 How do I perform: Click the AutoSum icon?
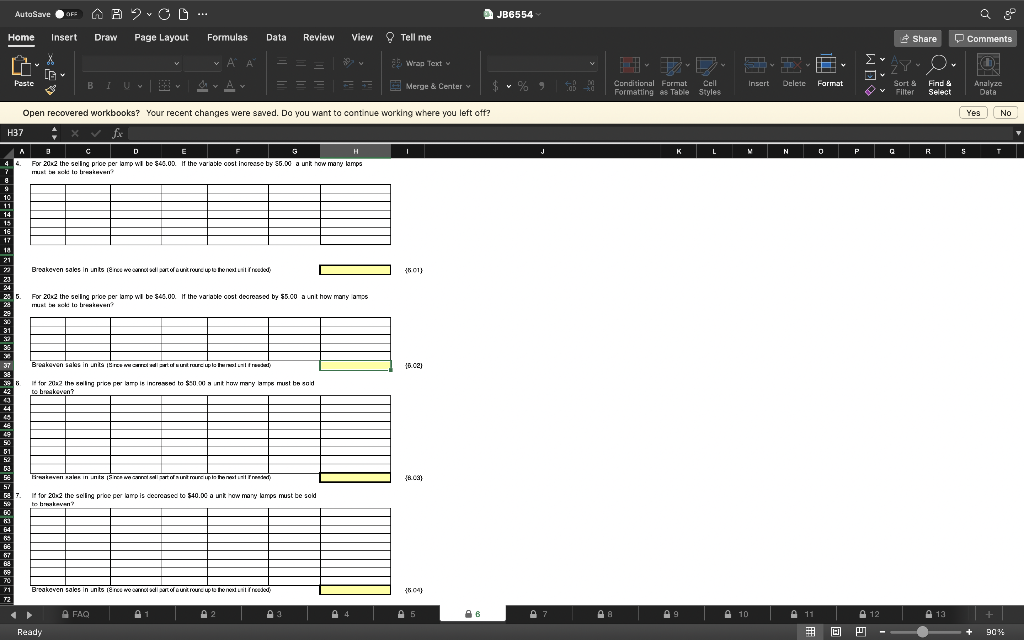[x=872, y=62]
